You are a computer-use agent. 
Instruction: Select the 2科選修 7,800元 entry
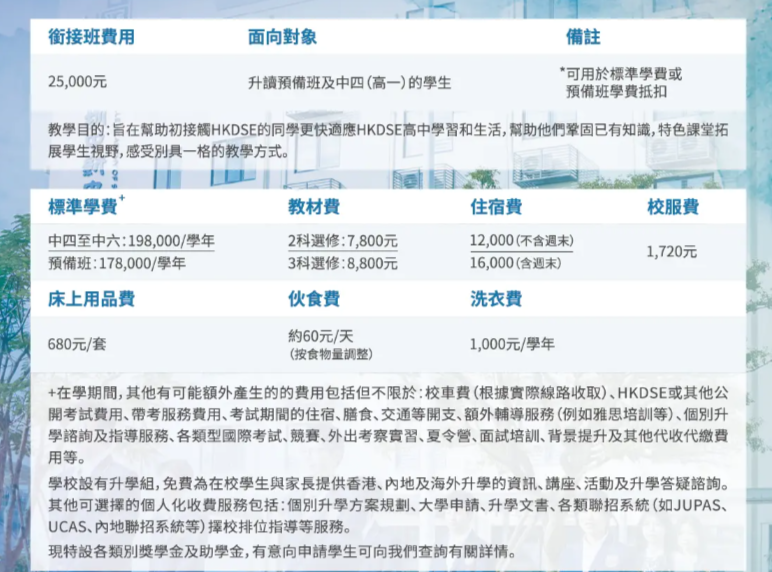tap(342, 241)
